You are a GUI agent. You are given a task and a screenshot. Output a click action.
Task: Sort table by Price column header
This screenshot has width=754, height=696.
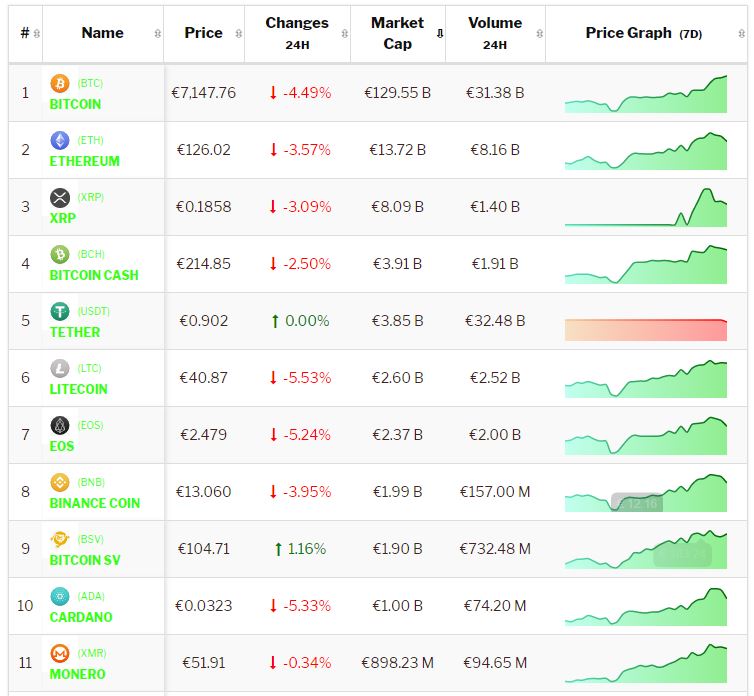pos(204,33)
